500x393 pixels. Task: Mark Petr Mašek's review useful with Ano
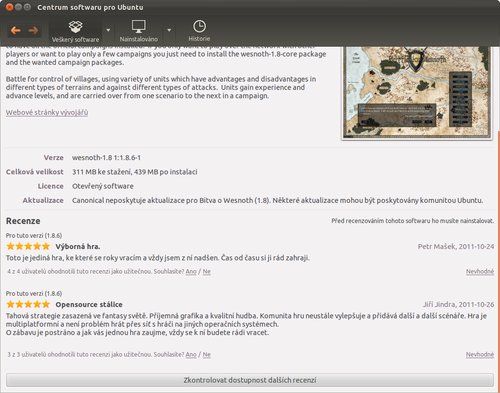(191, 271)
